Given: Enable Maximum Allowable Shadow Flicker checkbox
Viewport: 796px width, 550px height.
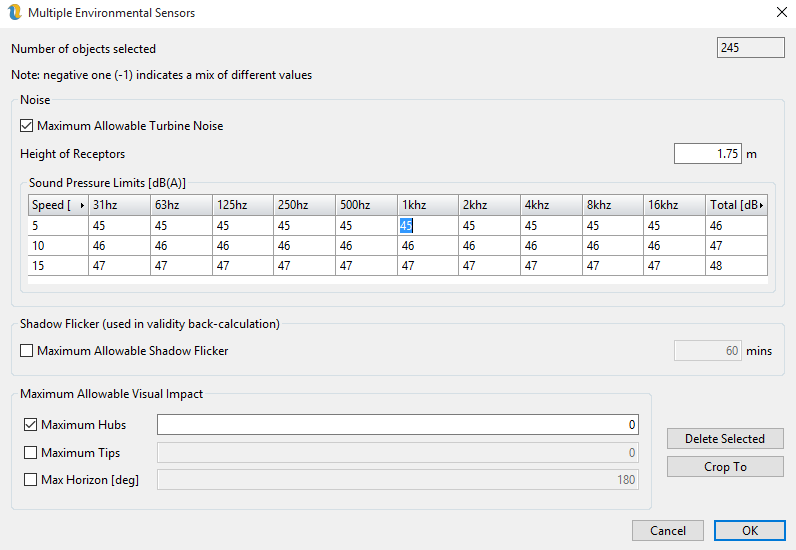Looking at the screenshot, I should (x=27, y=351).
